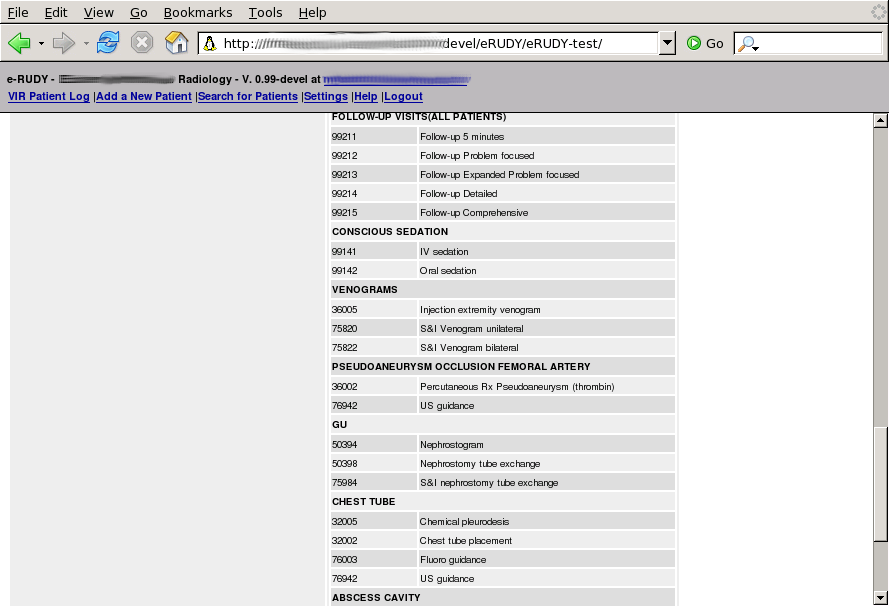This screenshot has height=606, width=889.
Task: Click code 99141 cell
Action: [x=374, y=252]
